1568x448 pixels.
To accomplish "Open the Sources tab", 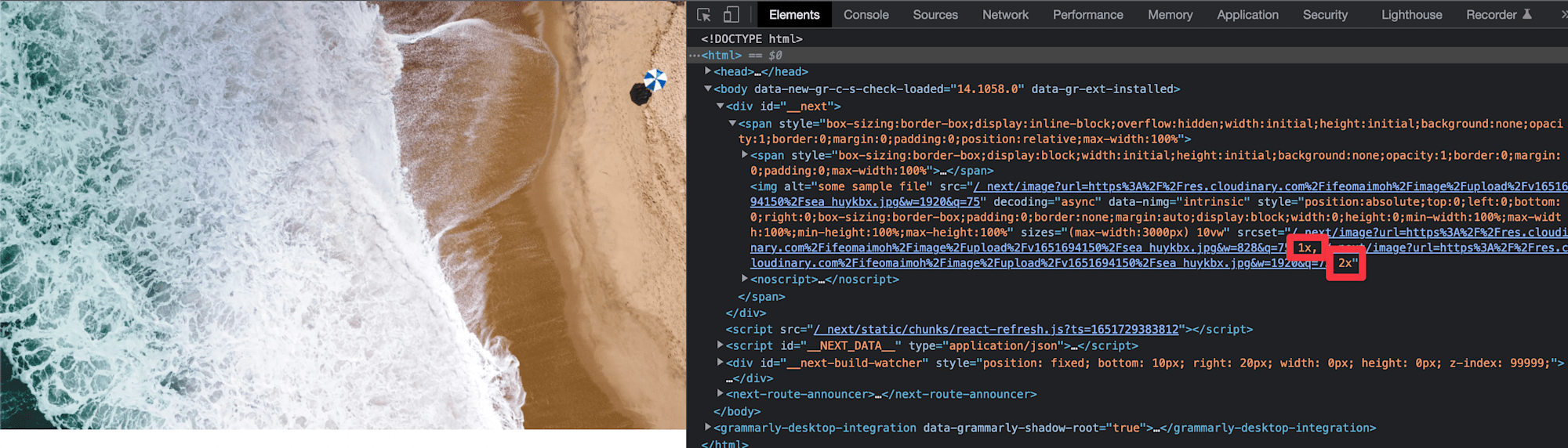I will click(935, 15).
